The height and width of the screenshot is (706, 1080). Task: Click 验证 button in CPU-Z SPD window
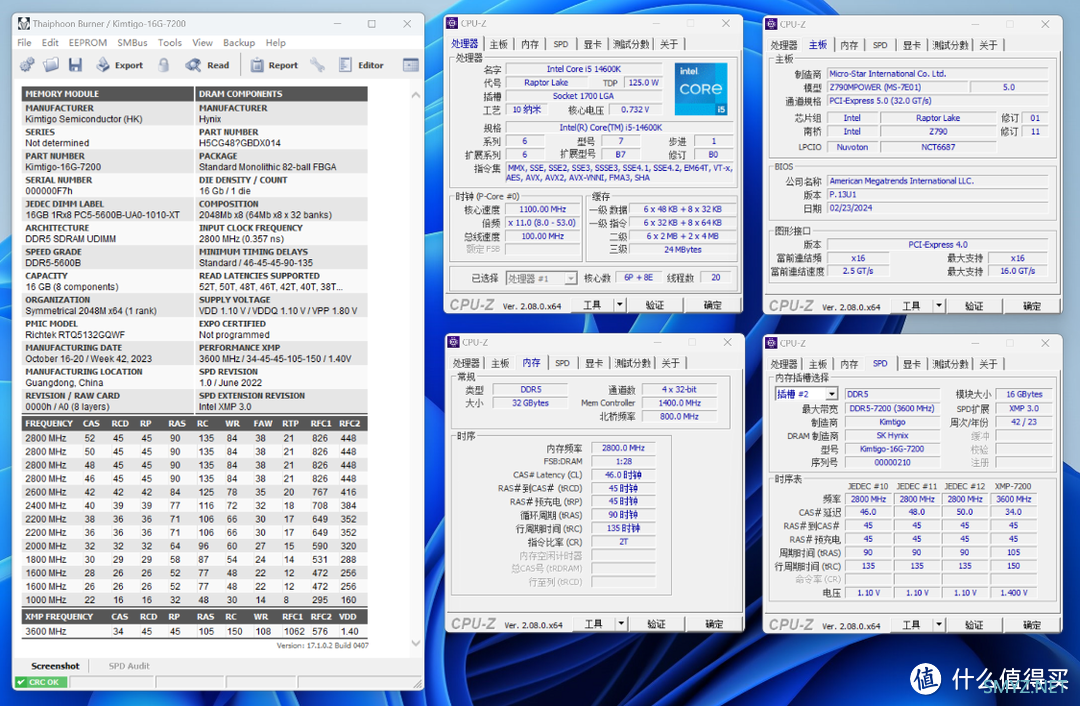pyautogui.click(x=974, y=624)
